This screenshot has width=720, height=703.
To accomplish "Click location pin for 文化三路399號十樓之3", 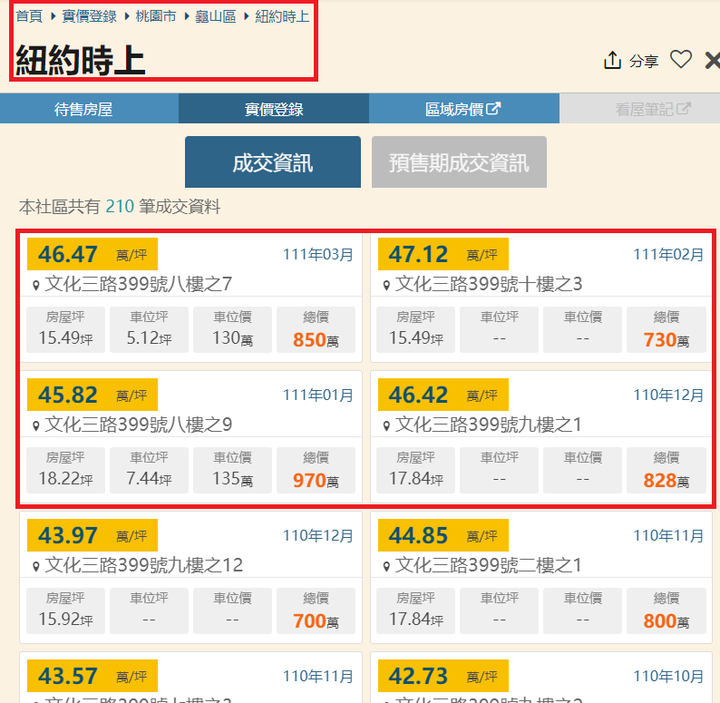I will (387, 286).
